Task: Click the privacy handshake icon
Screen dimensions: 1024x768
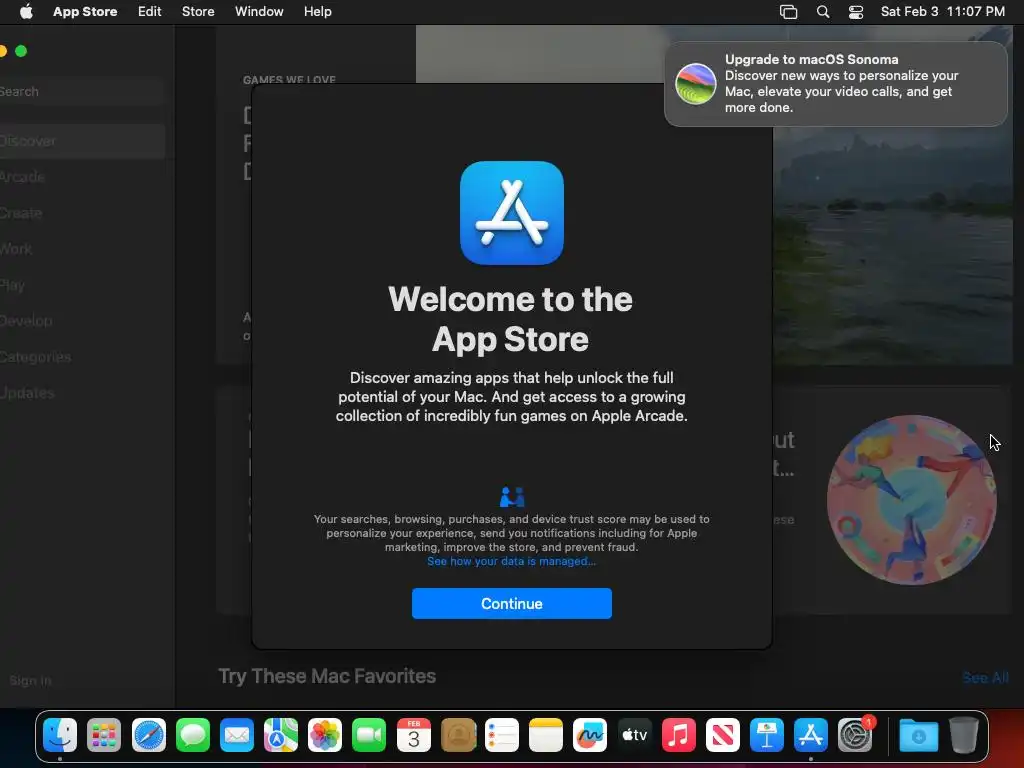Action: point(511,497)
